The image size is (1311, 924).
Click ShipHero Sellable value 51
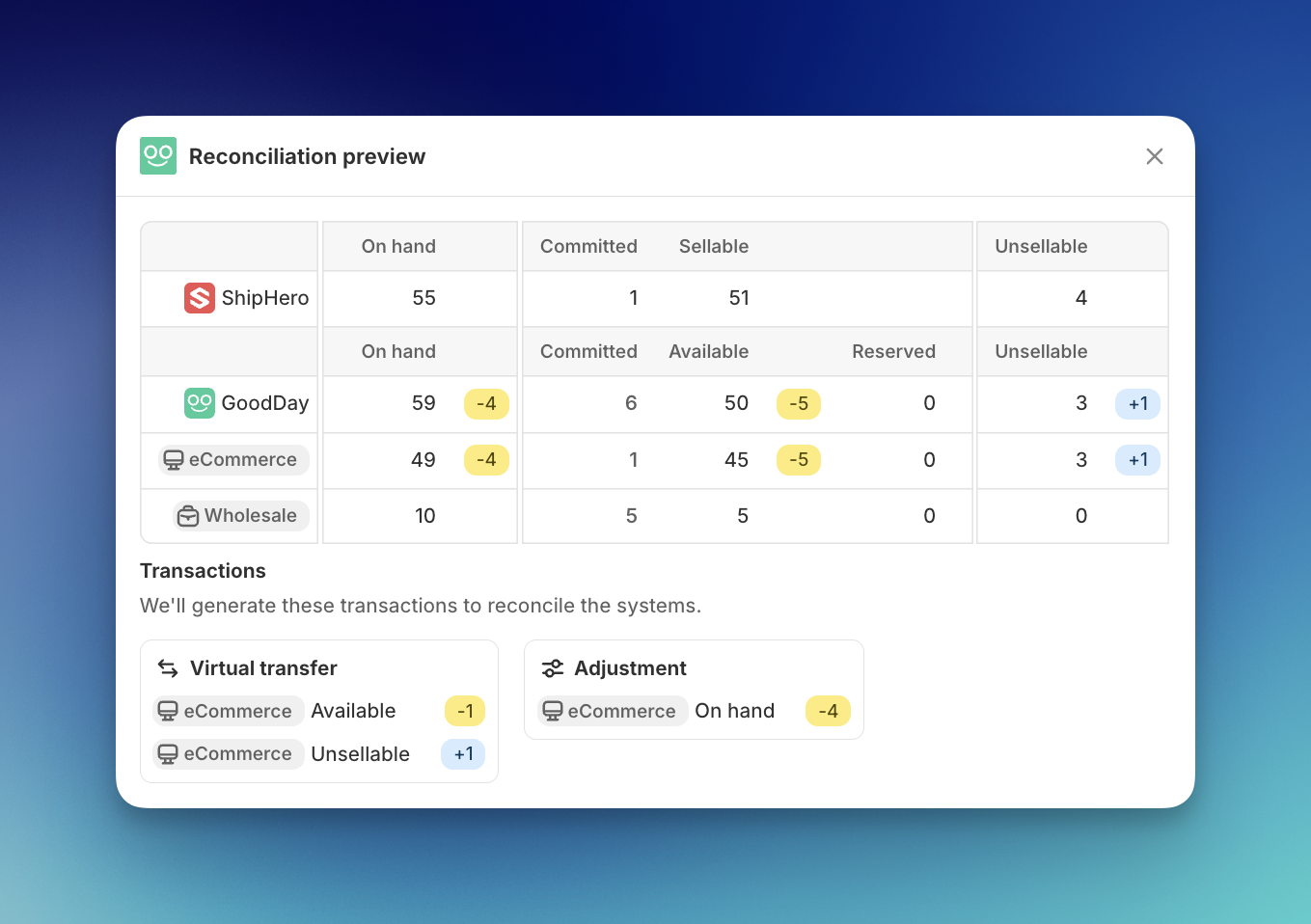click(739, 298)
